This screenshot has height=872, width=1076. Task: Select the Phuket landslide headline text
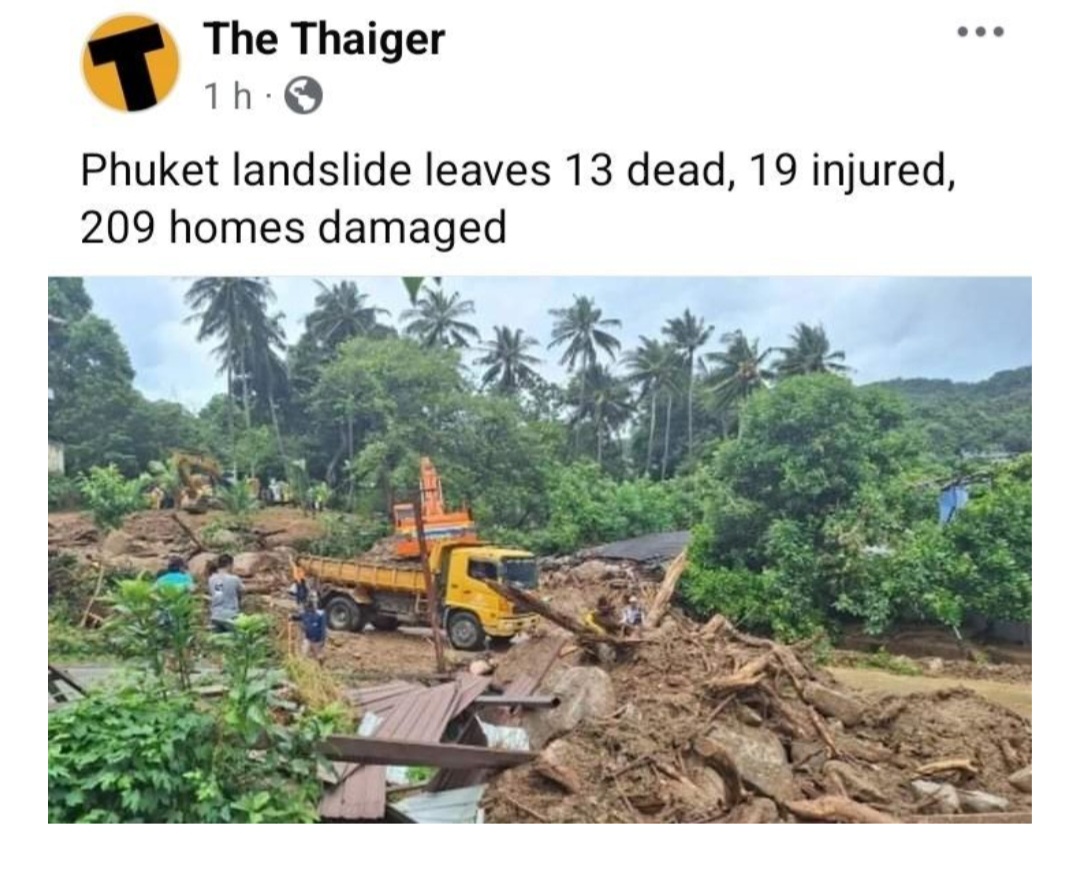517,198
